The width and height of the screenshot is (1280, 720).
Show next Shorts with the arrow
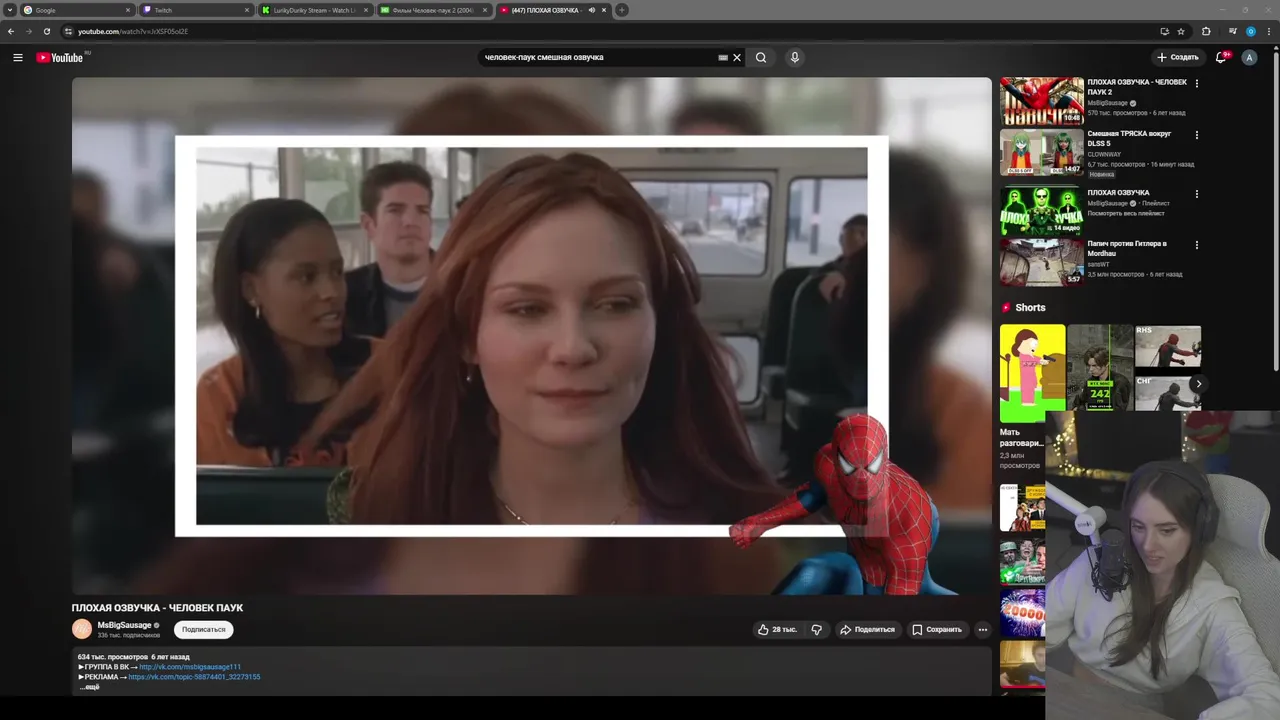tap(1198, 384)
